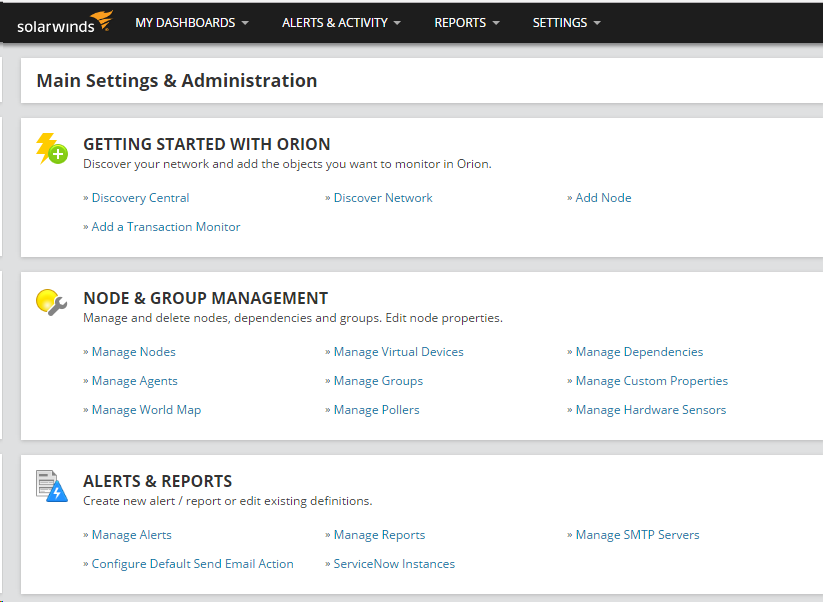
Task: Open Manage SMTP Servers
Action: [638, 535]
